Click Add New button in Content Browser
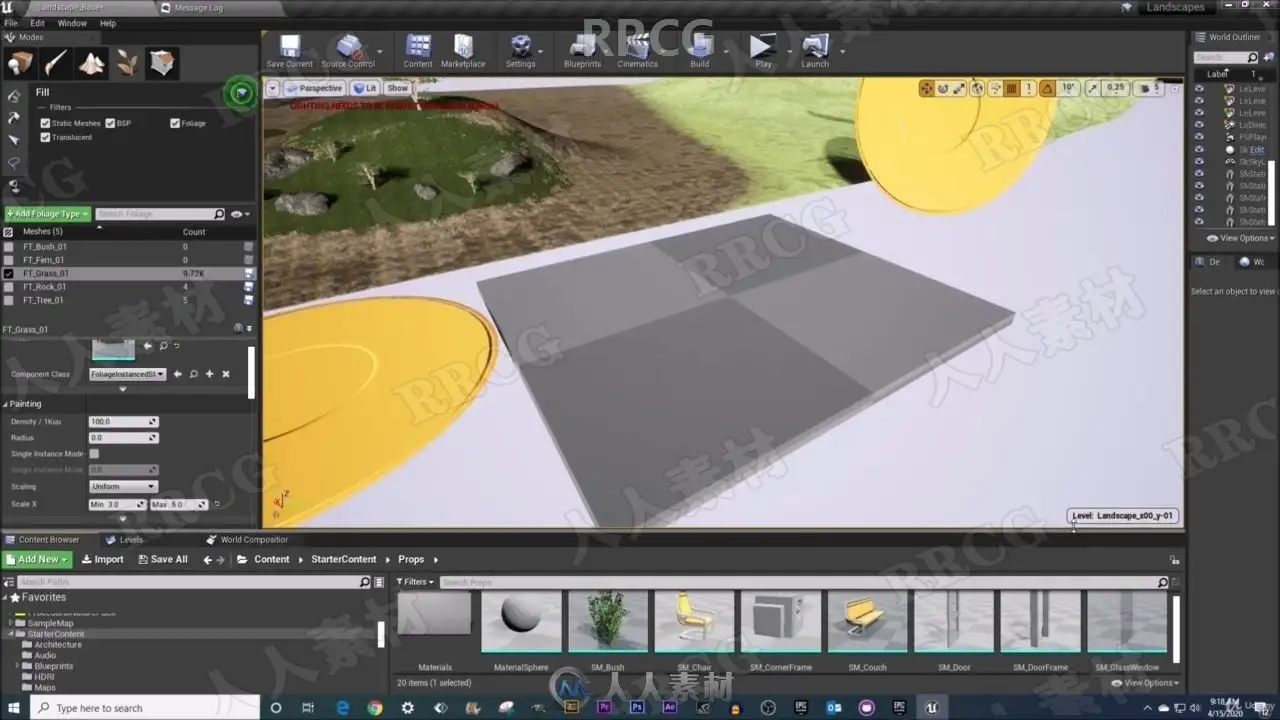This screenshot has height=720, width=1280. 38,560
